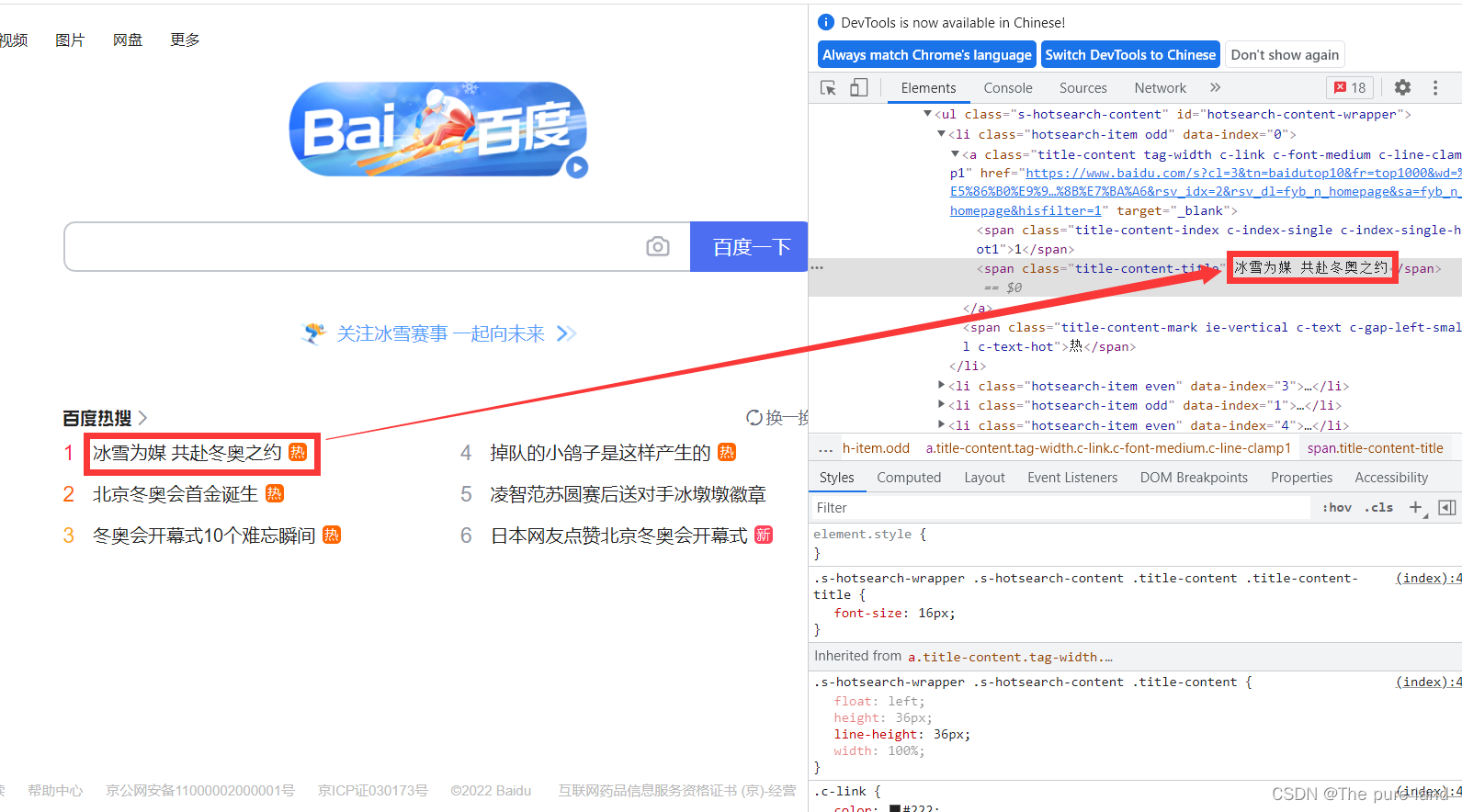Image resolution: width=1462 pixels, height=812 pixels.
Task: Open hot search 凌智范苏圆赛后送对手冰墩墩徽章
Action: click(628, 494)
